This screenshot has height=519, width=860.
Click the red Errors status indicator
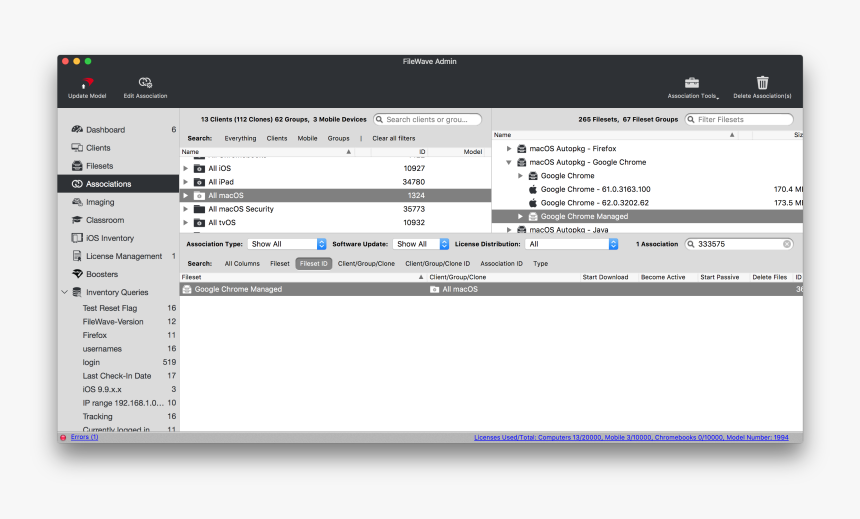click(x=63, y=437)
